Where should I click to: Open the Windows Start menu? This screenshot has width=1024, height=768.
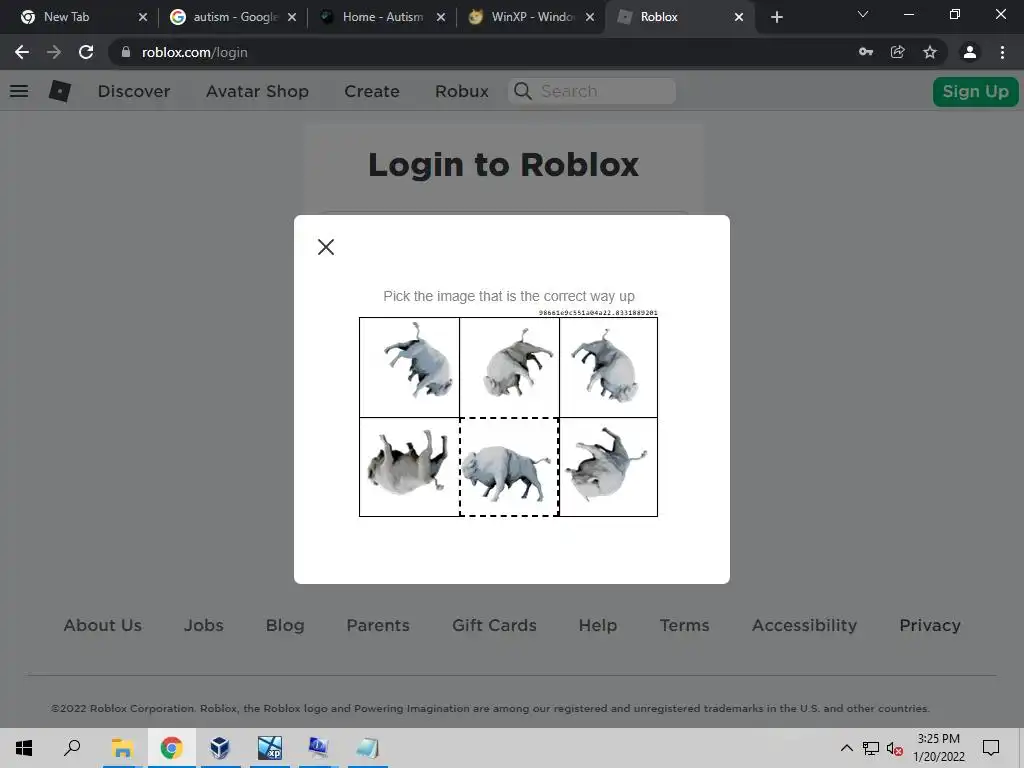tap(24, 748)
